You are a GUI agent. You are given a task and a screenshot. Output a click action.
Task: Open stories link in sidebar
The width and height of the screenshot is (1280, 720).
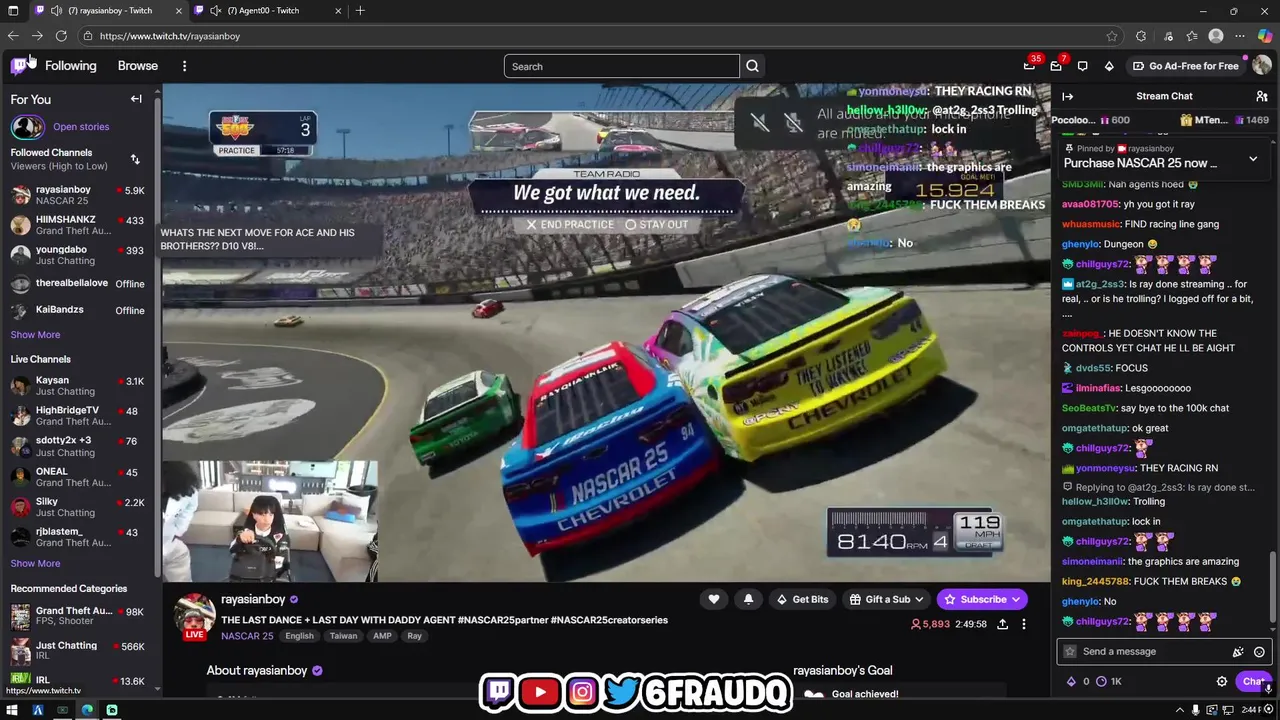click(x=81, y=127)
